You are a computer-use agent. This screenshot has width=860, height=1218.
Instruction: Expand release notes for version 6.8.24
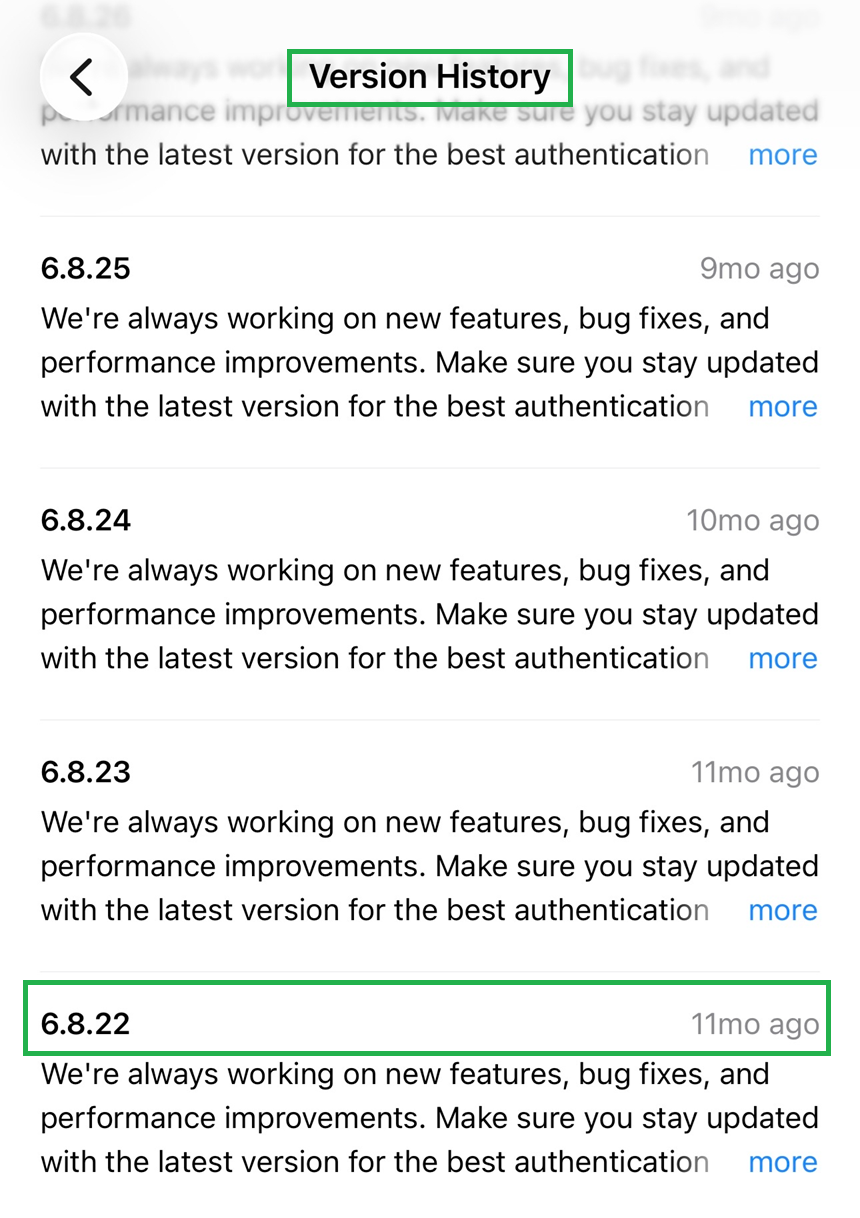pos(783,659)
